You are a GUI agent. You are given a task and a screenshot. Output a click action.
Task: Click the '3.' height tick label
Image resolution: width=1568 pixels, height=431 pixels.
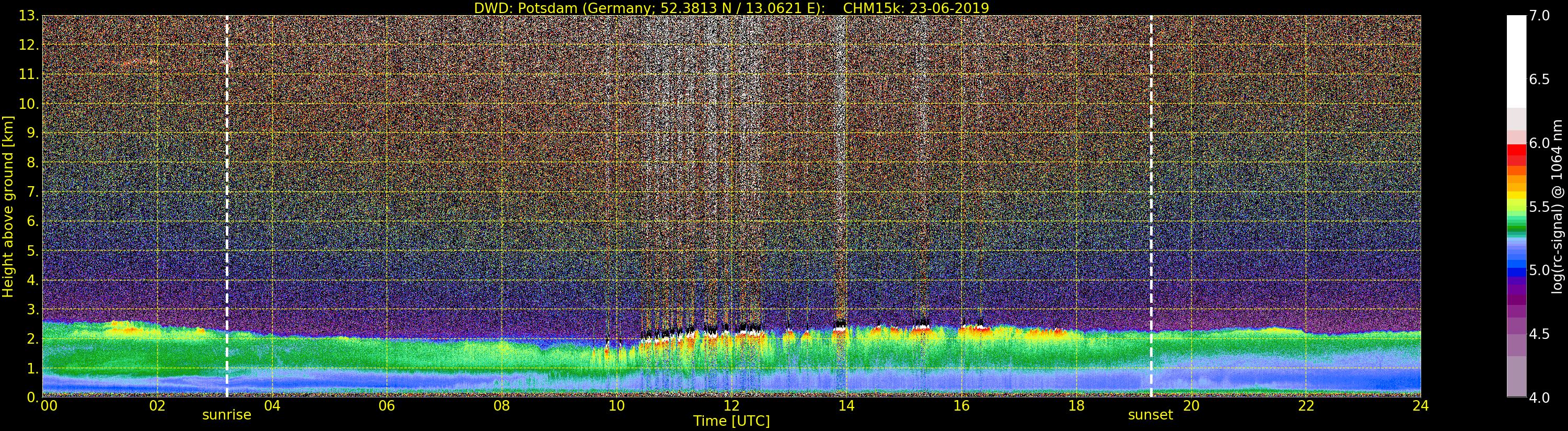(33, 309)
